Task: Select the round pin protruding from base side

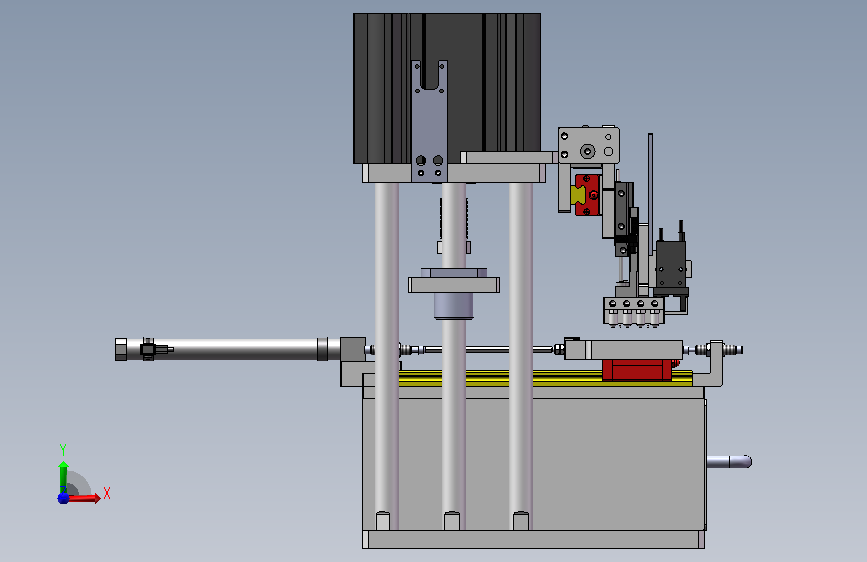Action: [729, 461]
